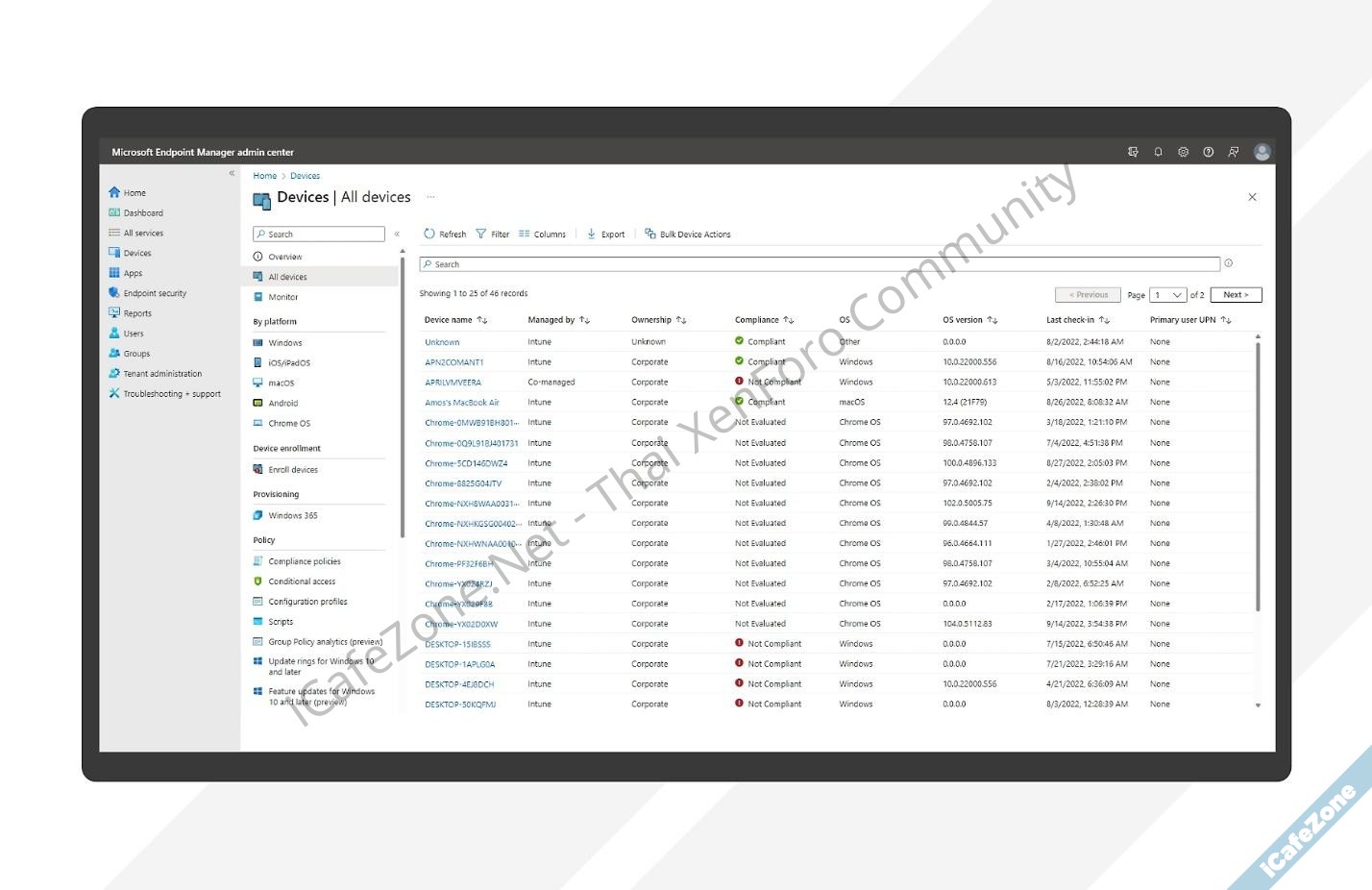Collapse the Devices submenu panel
Viewport: 1372px width, 890px height.
[397, 234]
